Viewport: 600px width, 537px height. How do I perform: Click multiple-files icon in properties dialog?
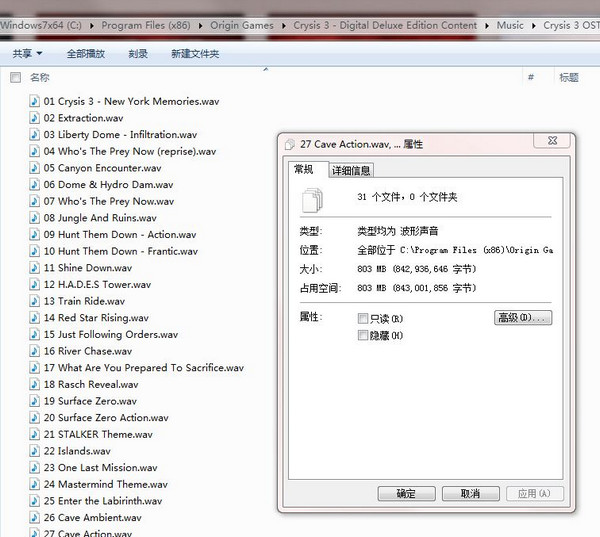[x=312, y=200]
